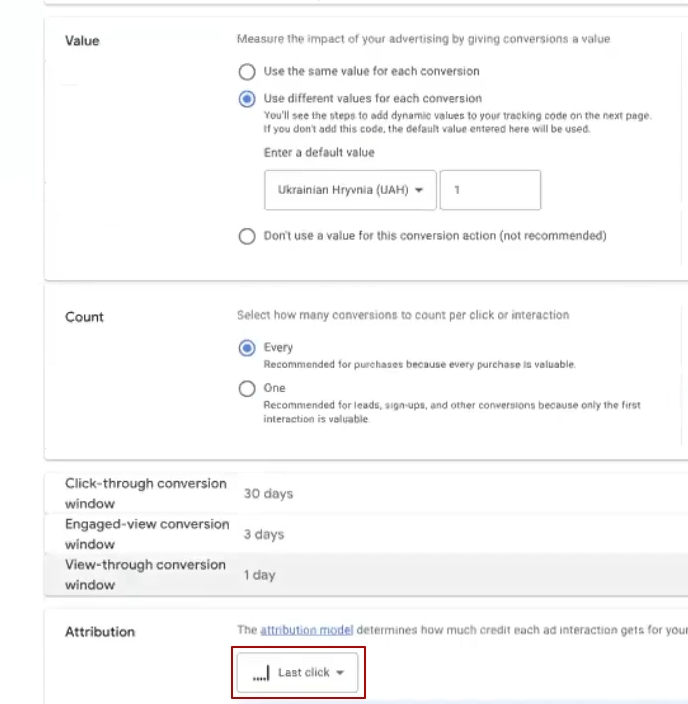Open the Ukrainian Hryvnia (UAH) currency dropdown

coord(350,190)
